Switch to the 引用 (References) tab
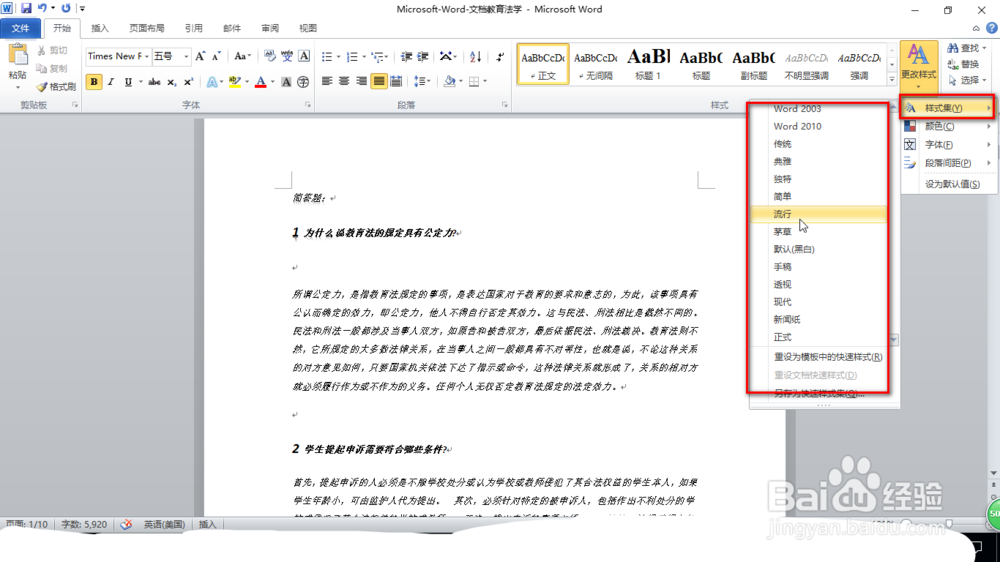 click(x=193, y=28)
